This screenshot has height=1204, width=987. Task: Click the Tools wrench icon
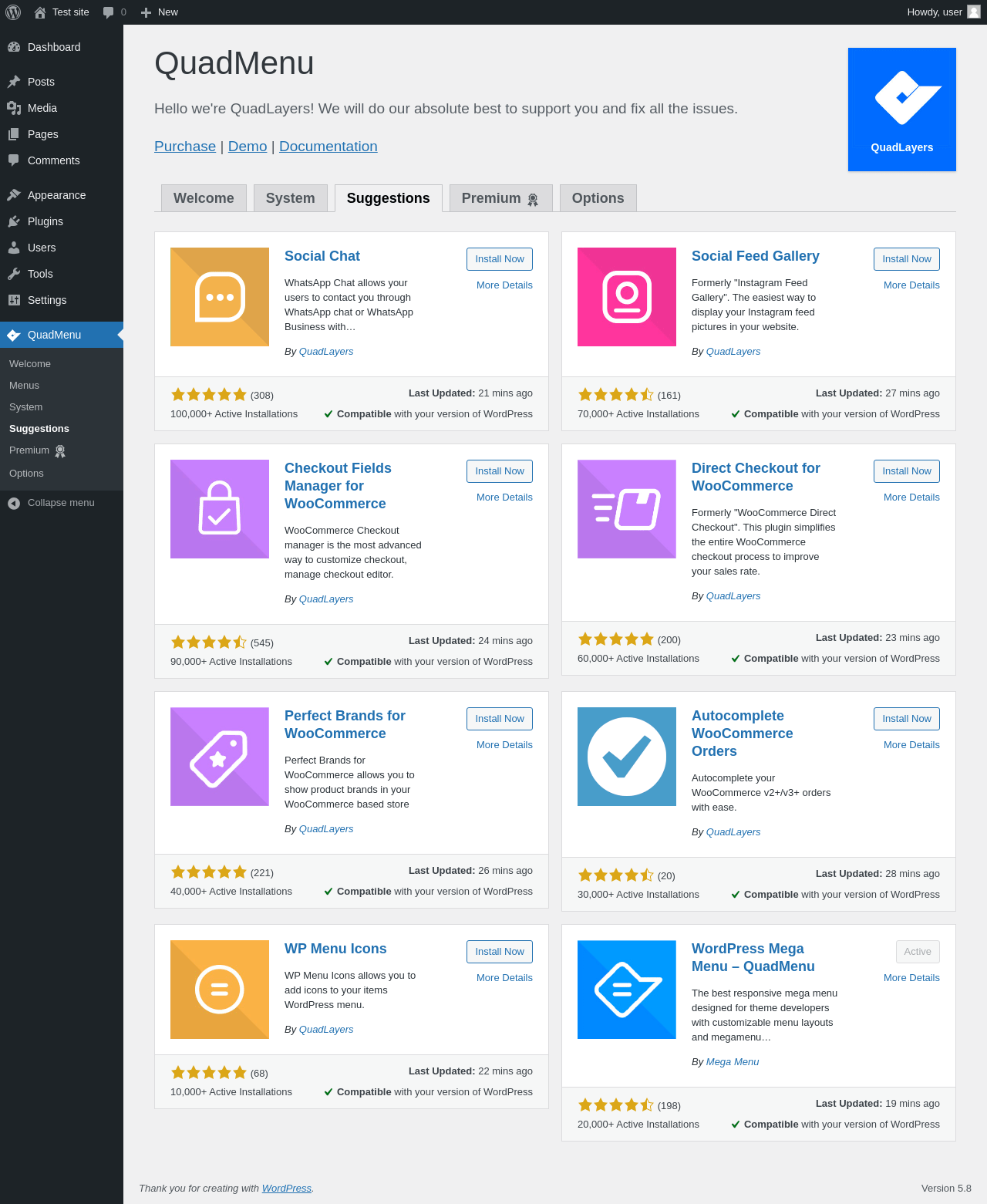tap(14, 274)
